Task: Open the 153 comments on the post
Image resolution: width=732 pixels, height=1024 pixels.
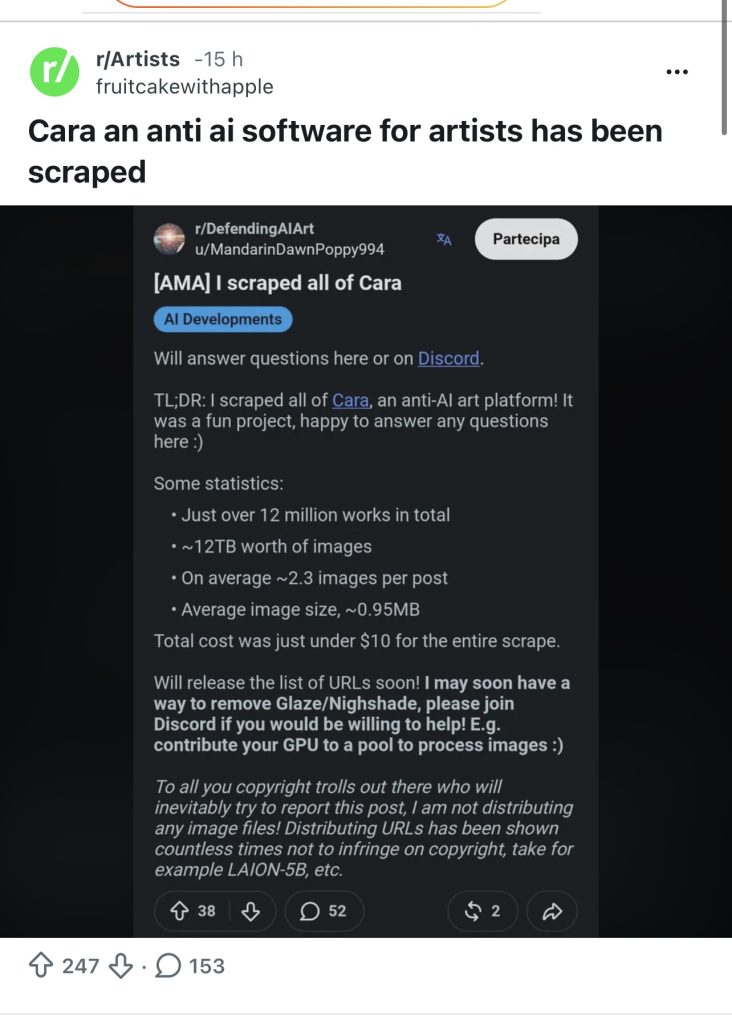Action: pos(190,965)
